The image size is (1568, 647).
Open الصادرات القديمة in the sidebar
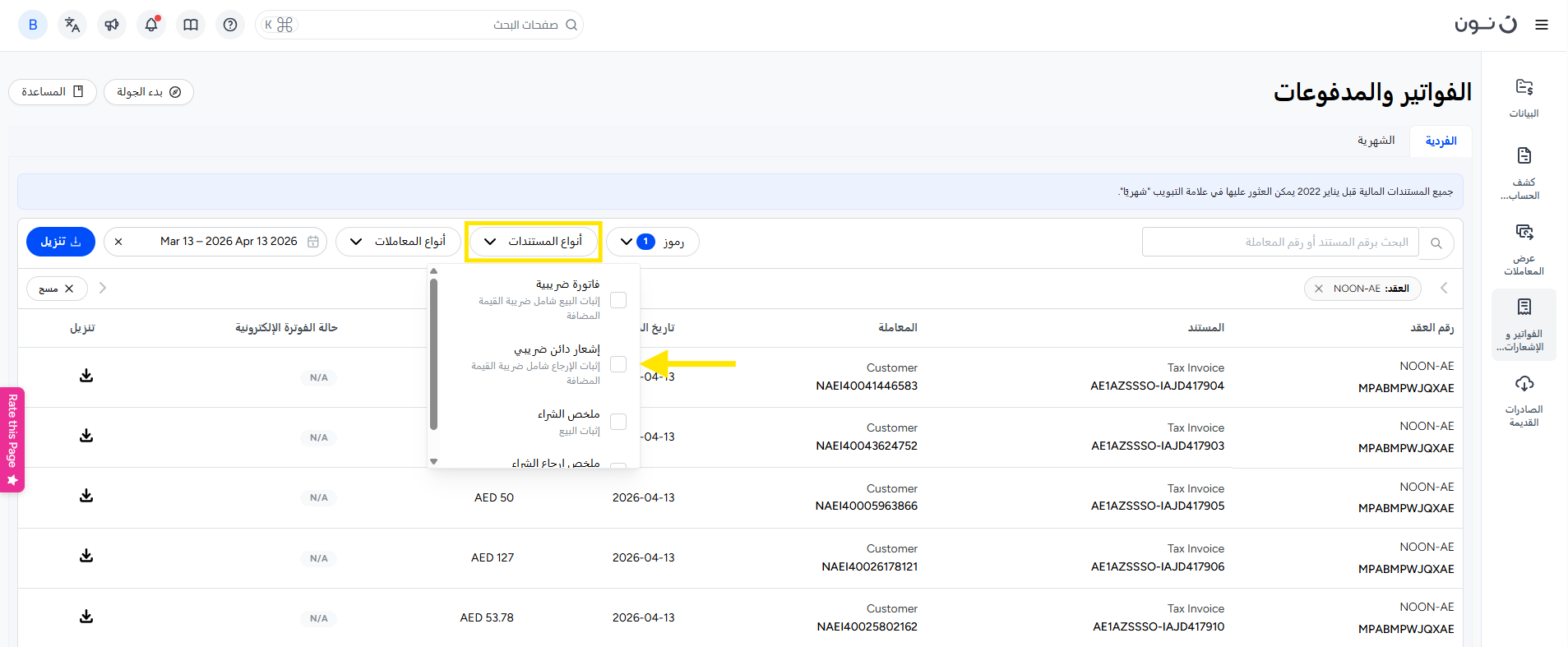[x=1524, y=402]
